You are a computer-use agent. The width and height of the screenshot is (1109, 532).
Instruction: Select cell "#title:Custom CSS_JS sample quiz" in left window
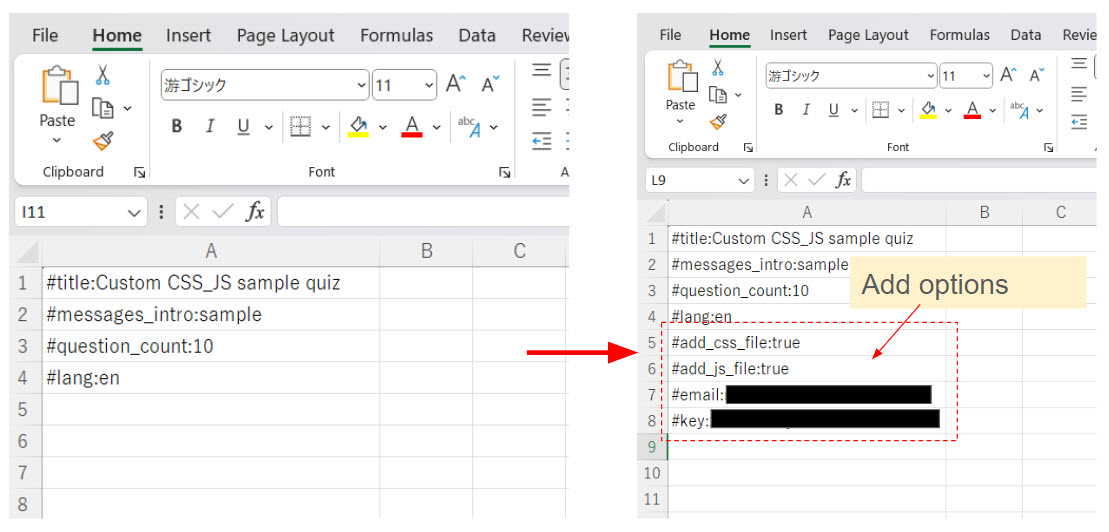211,284
